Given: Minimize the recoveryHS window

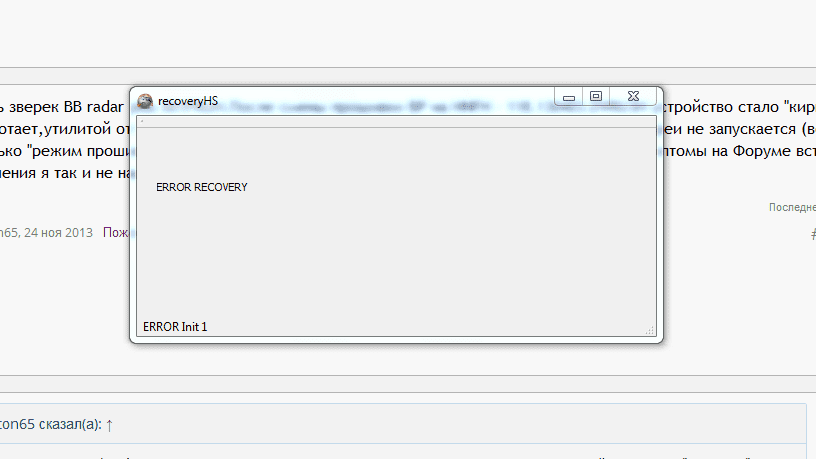Looking at the screenshot, I should pos(568,97).
